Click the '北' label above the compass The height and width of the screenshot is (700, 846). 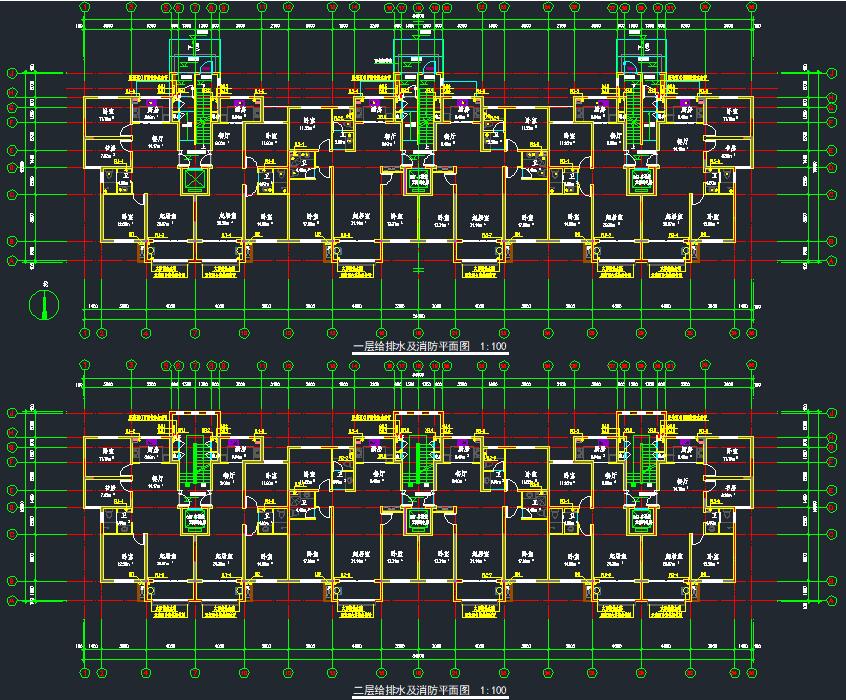pyautogui.click(x=44, y=283)
